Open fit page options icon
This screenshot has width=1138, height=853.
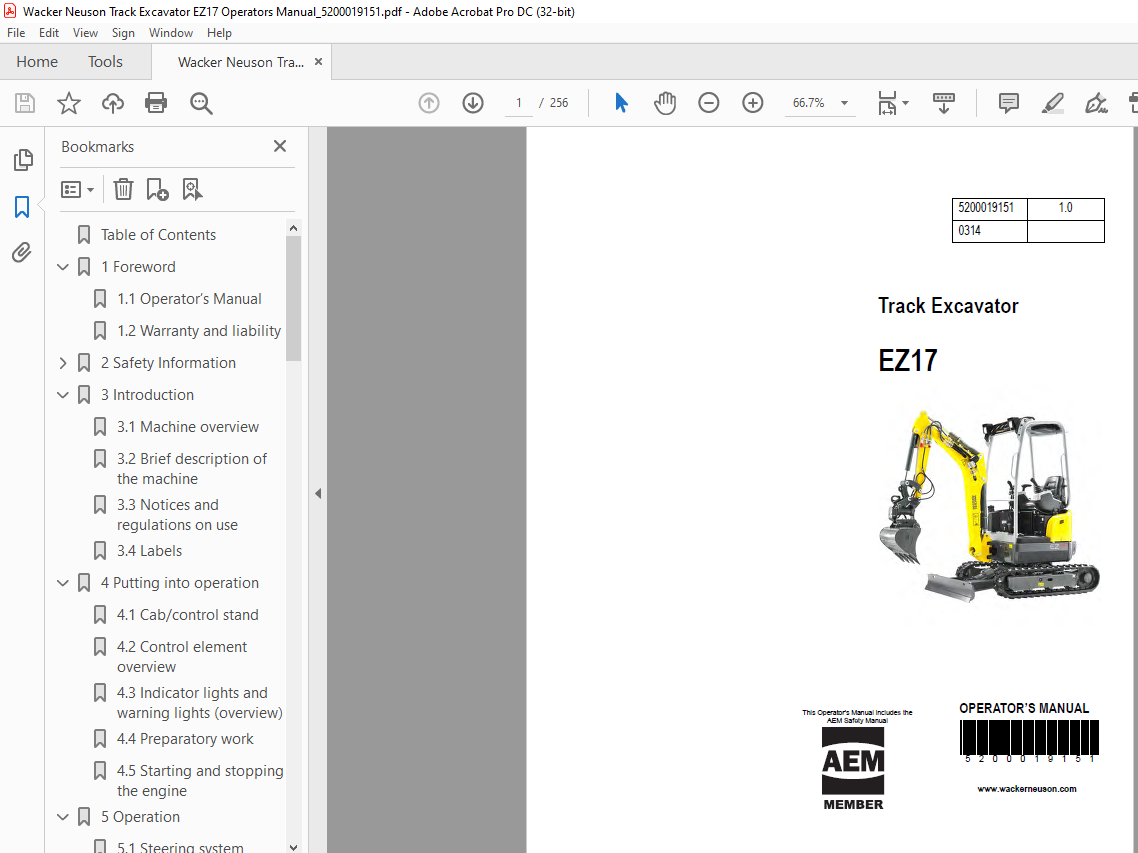893,103
